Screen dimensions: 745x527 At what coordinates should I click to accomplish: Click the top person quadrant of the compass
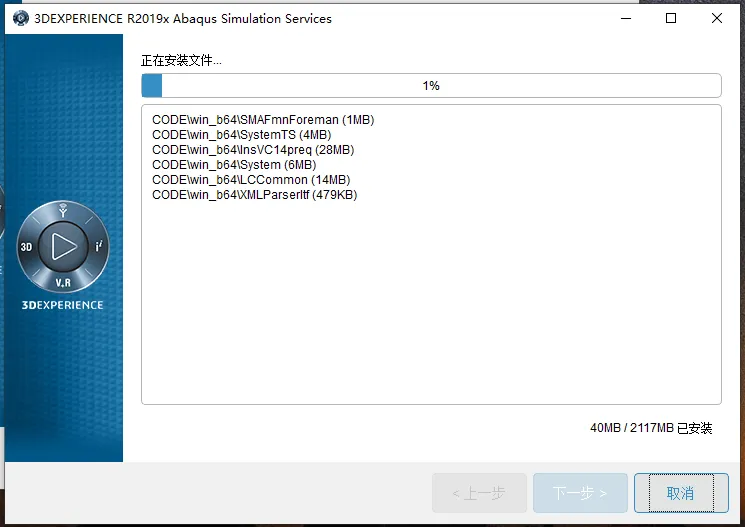click(x=63, y=210)
